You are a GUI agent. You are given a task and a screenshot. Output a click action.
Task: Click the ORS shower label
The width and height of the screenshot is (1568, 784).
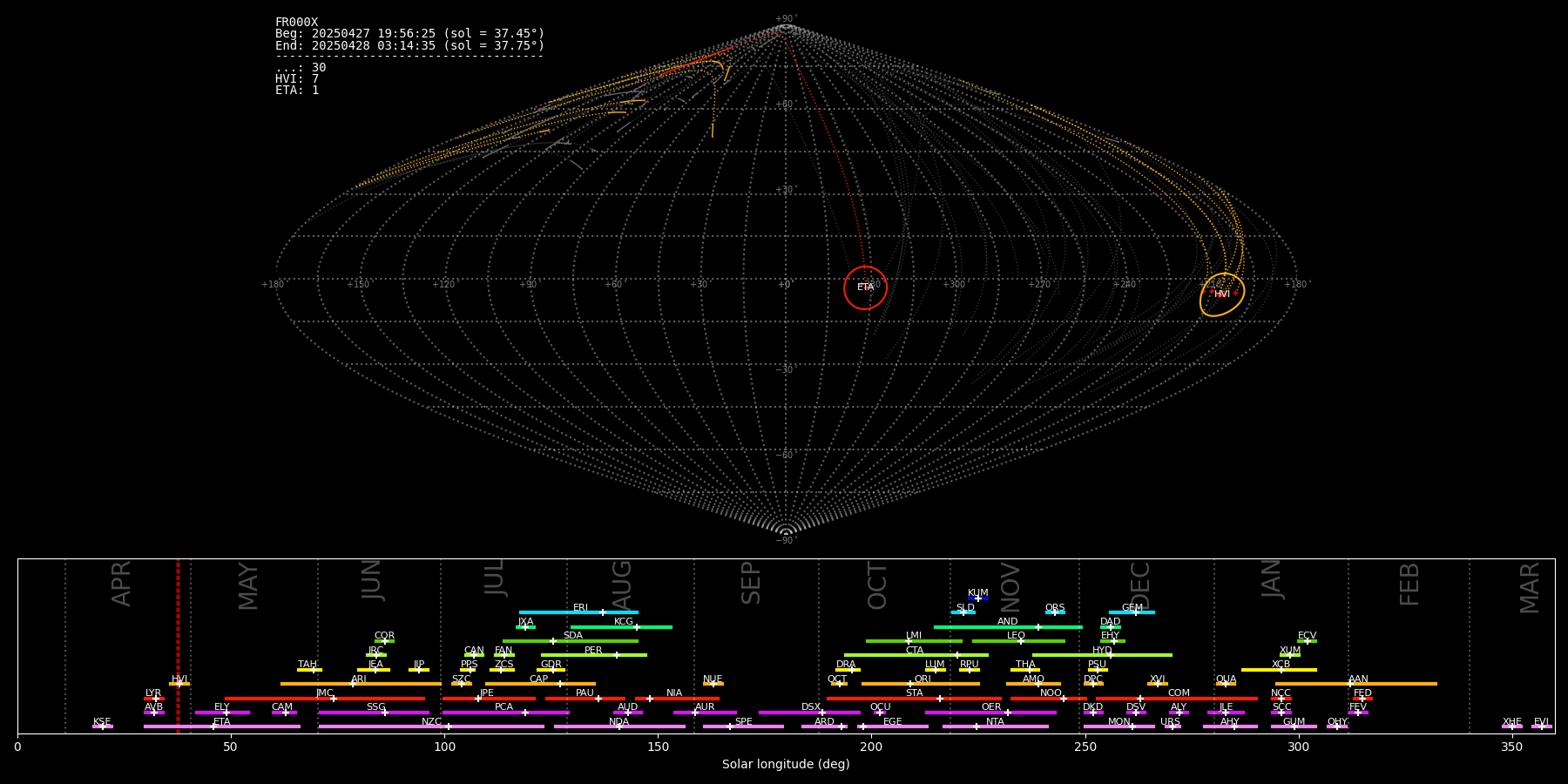(1055, 608)
